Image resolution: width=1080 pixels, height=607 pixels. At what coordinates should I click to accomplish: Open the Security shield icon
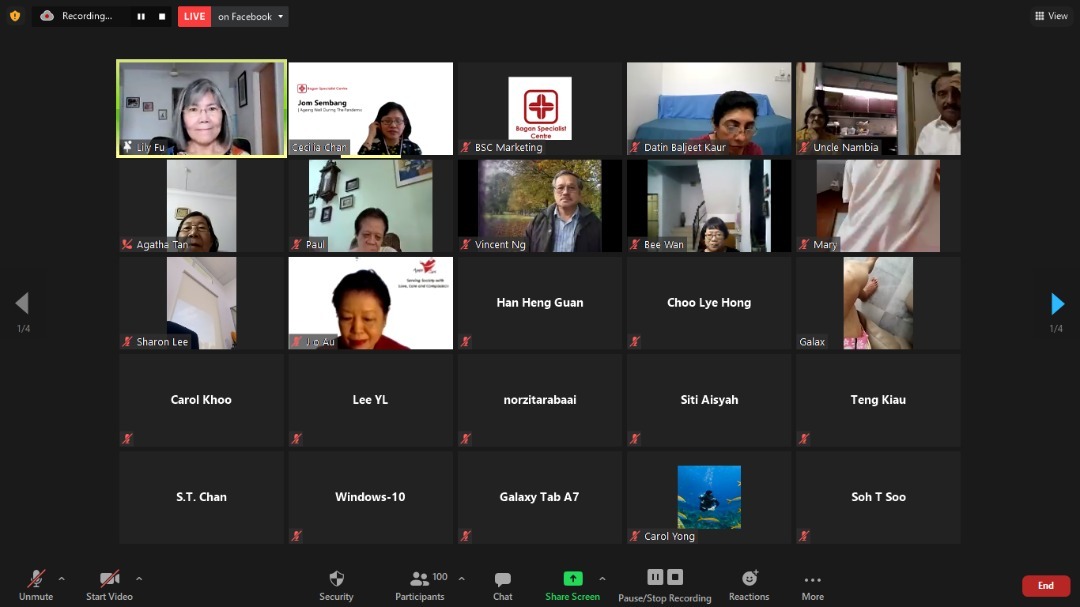(x=336, y=580)
